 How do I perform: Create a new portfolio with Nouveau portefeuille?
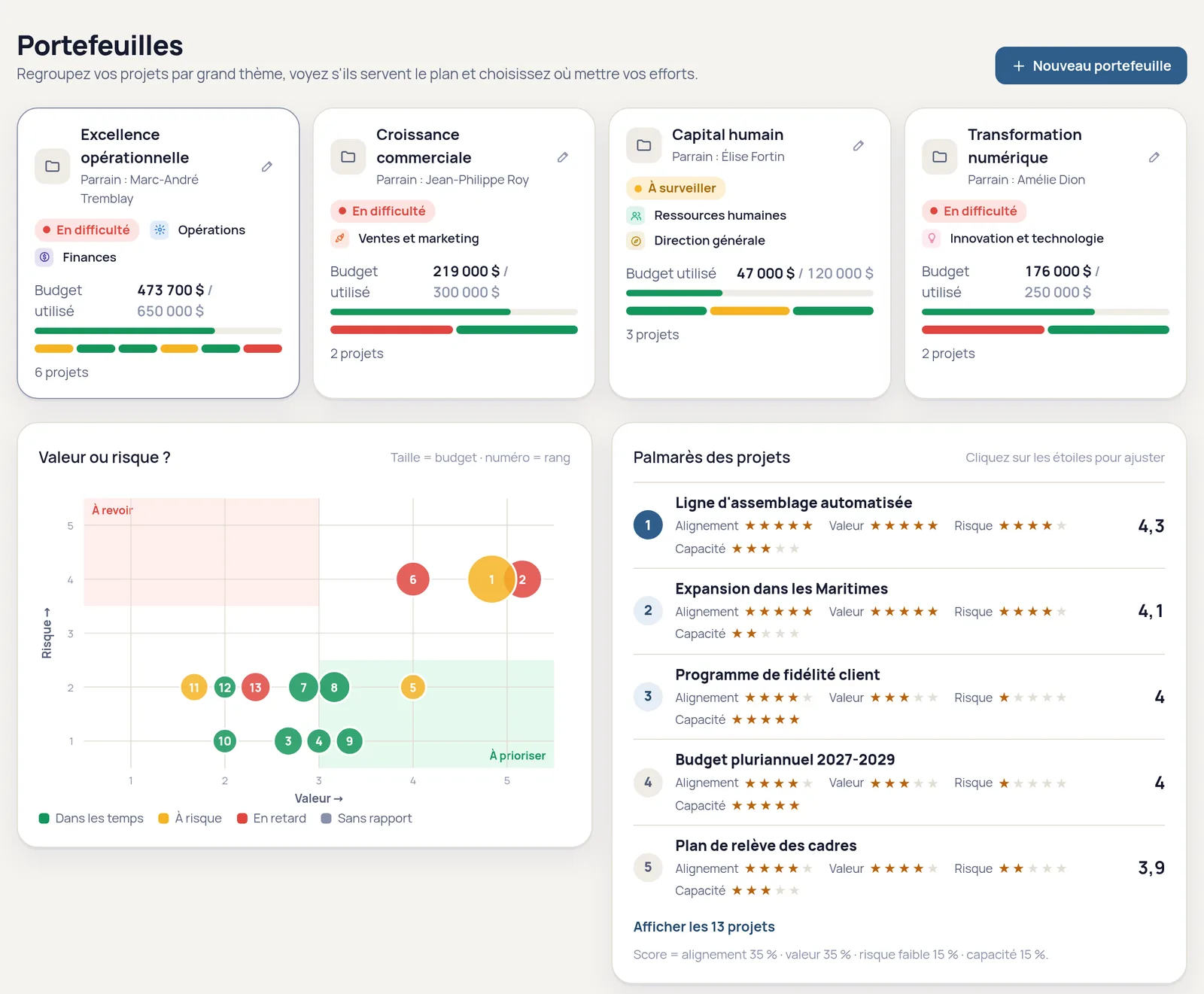pos(1091,65)
